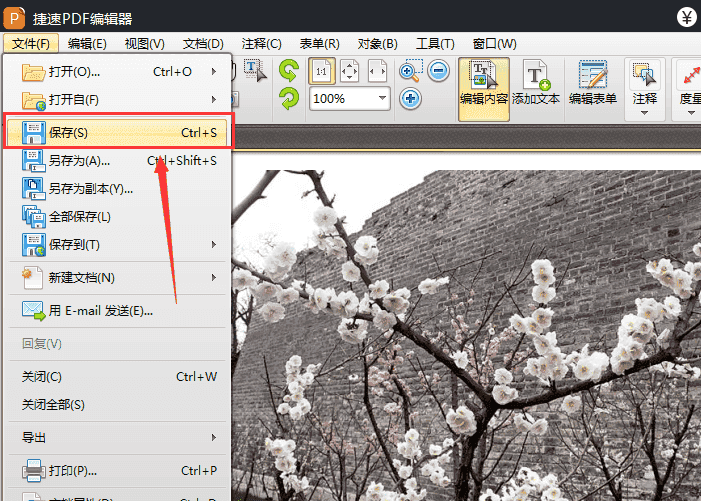
Task: Open the 窗口(W) menu
Action: (x=494, y=44)
